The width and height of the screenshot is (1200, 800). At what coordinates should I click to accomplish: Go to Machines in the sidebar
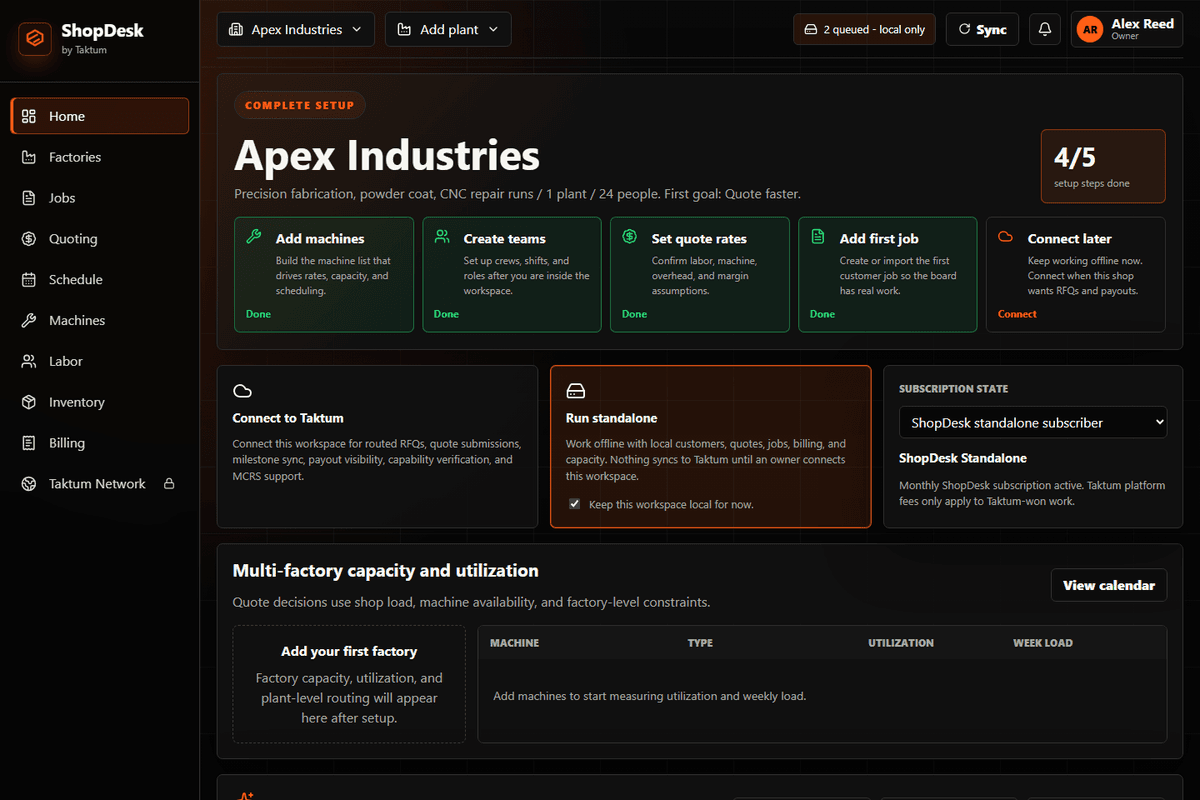click(x=100, y=320)
